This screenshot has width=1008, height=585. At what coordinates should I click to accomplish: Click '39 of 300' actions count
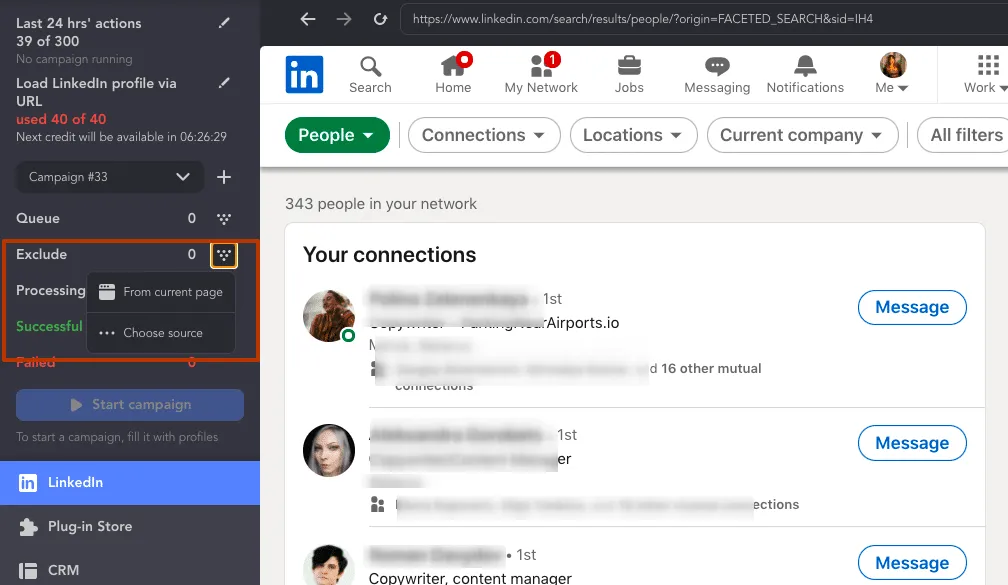click(48, 41)
